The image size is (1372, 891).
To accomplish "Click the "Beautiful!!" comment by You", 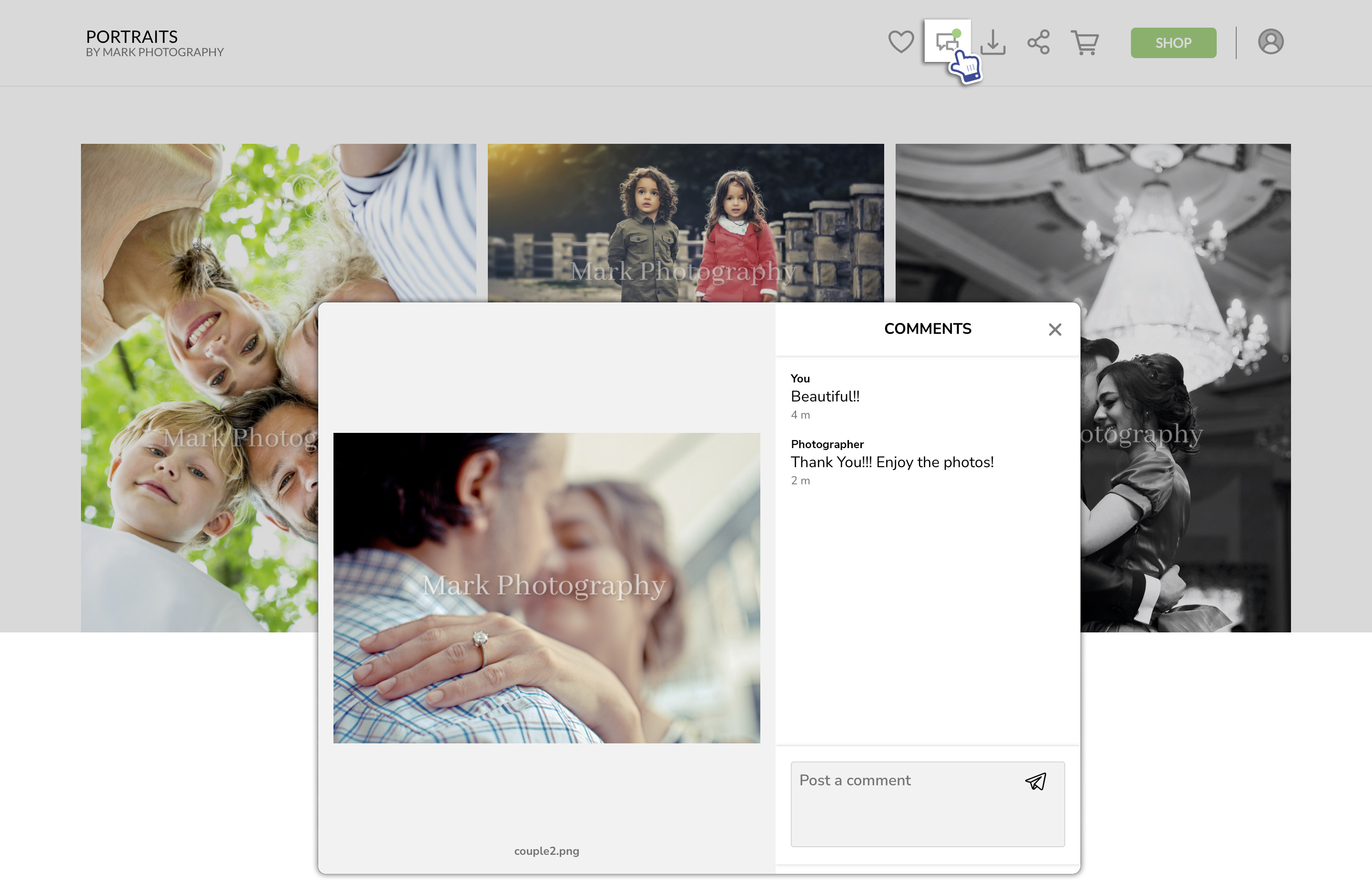I will point(824,397).
